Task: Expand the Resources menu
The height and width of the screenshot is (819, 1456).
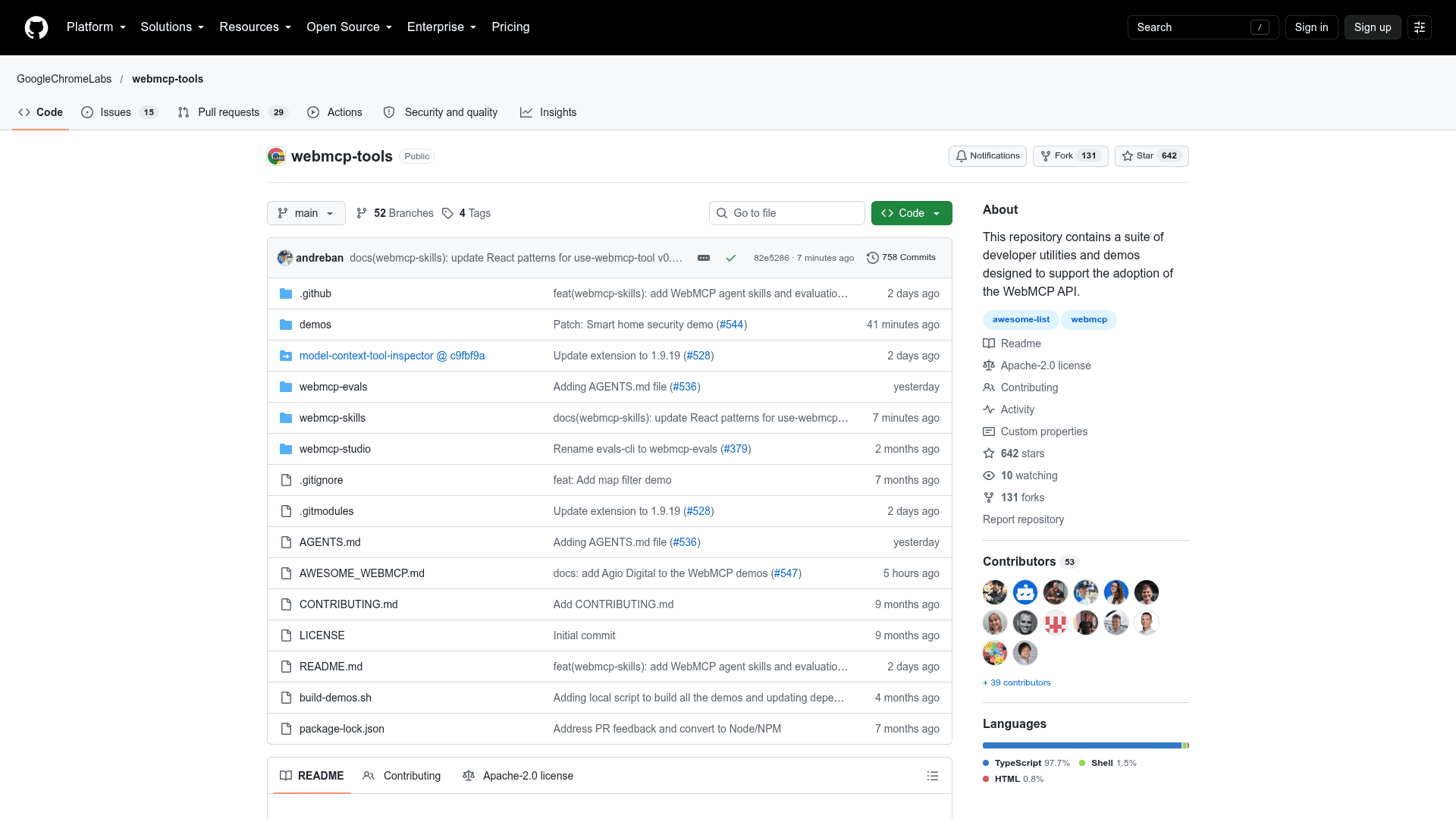Action: click(256, 27)
